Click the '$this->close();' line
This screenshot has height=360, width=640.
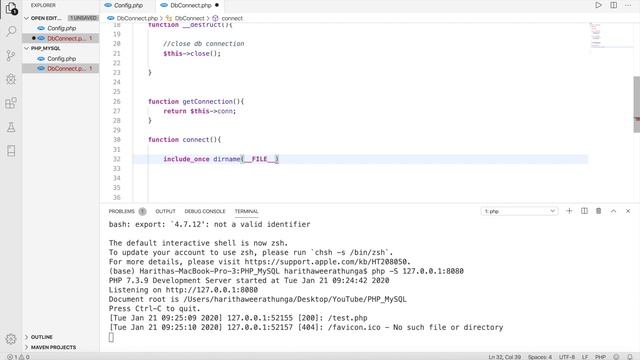[x=192, y=53]
